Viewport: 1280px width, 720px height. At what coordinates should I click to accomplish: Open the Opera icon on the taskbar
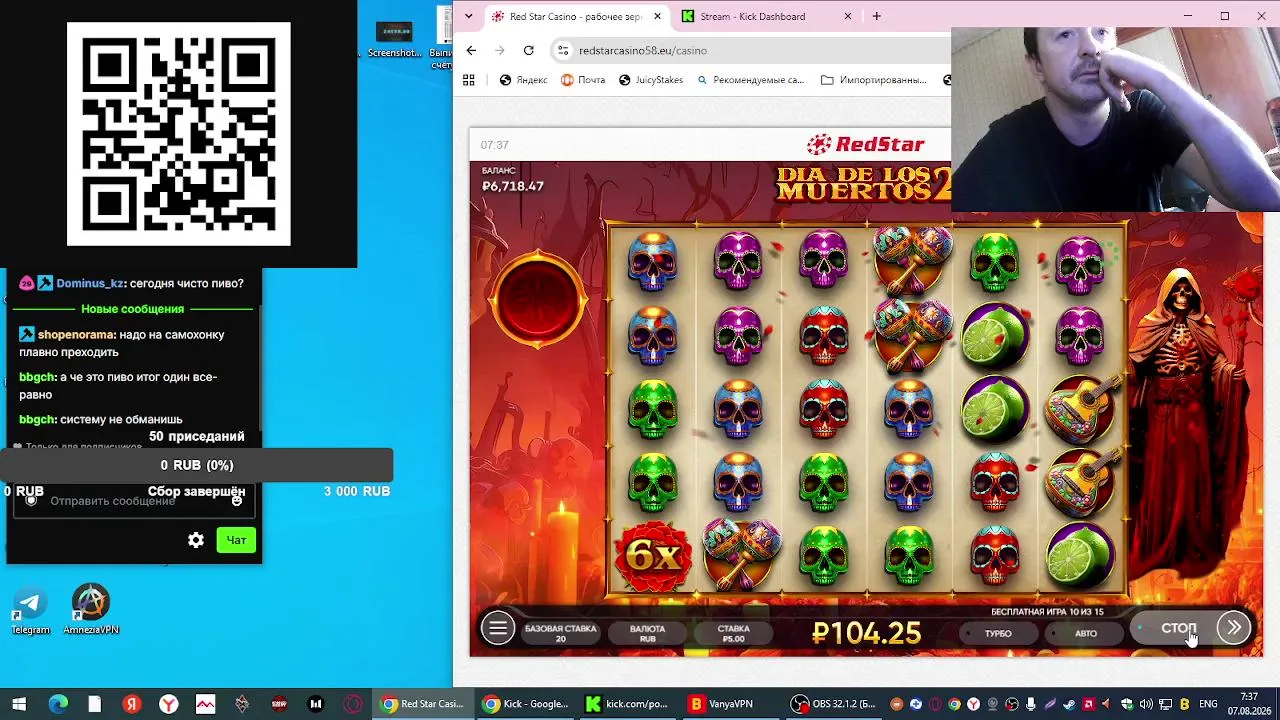[x=353, y=704]
